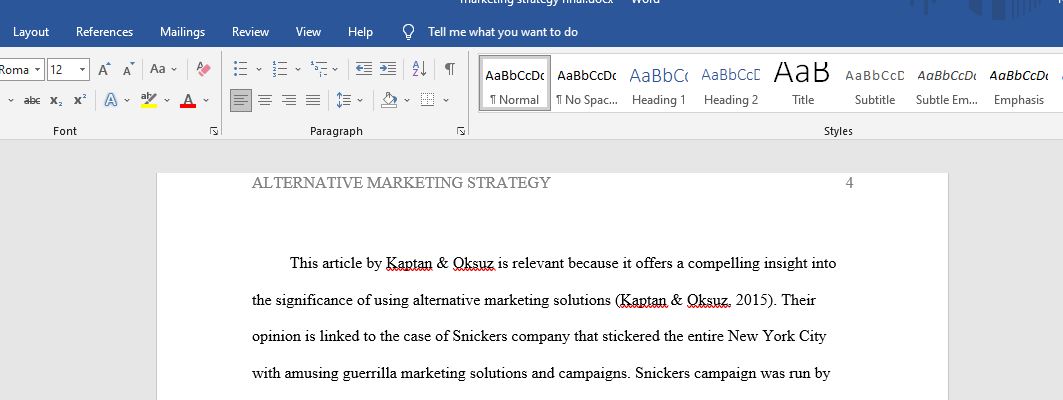The height and width of the screenshot is (400, 1063).
Task: Start a bulleted list
Action: coord(240,69)
